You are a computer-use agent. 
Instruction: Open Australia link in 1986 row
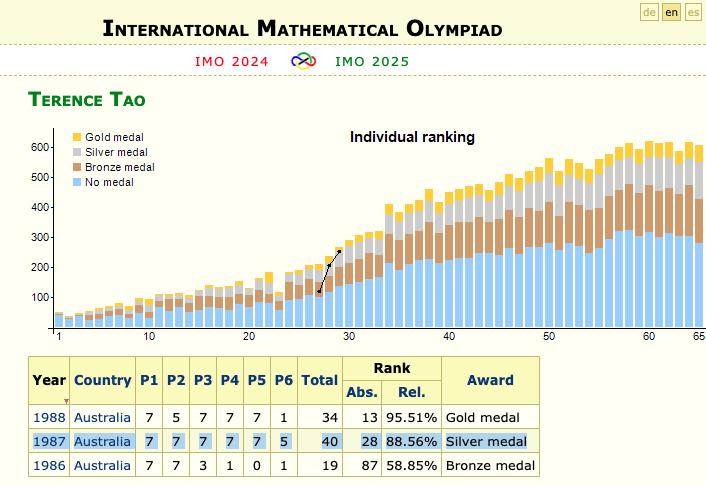tap(102, 465)
